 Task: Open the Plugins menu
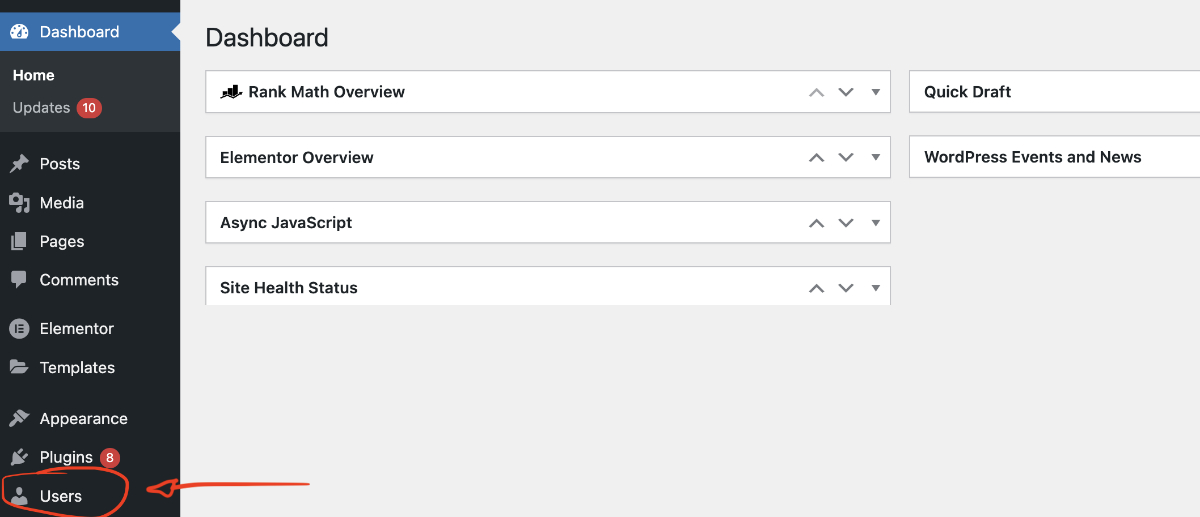(x=90, y=458)
